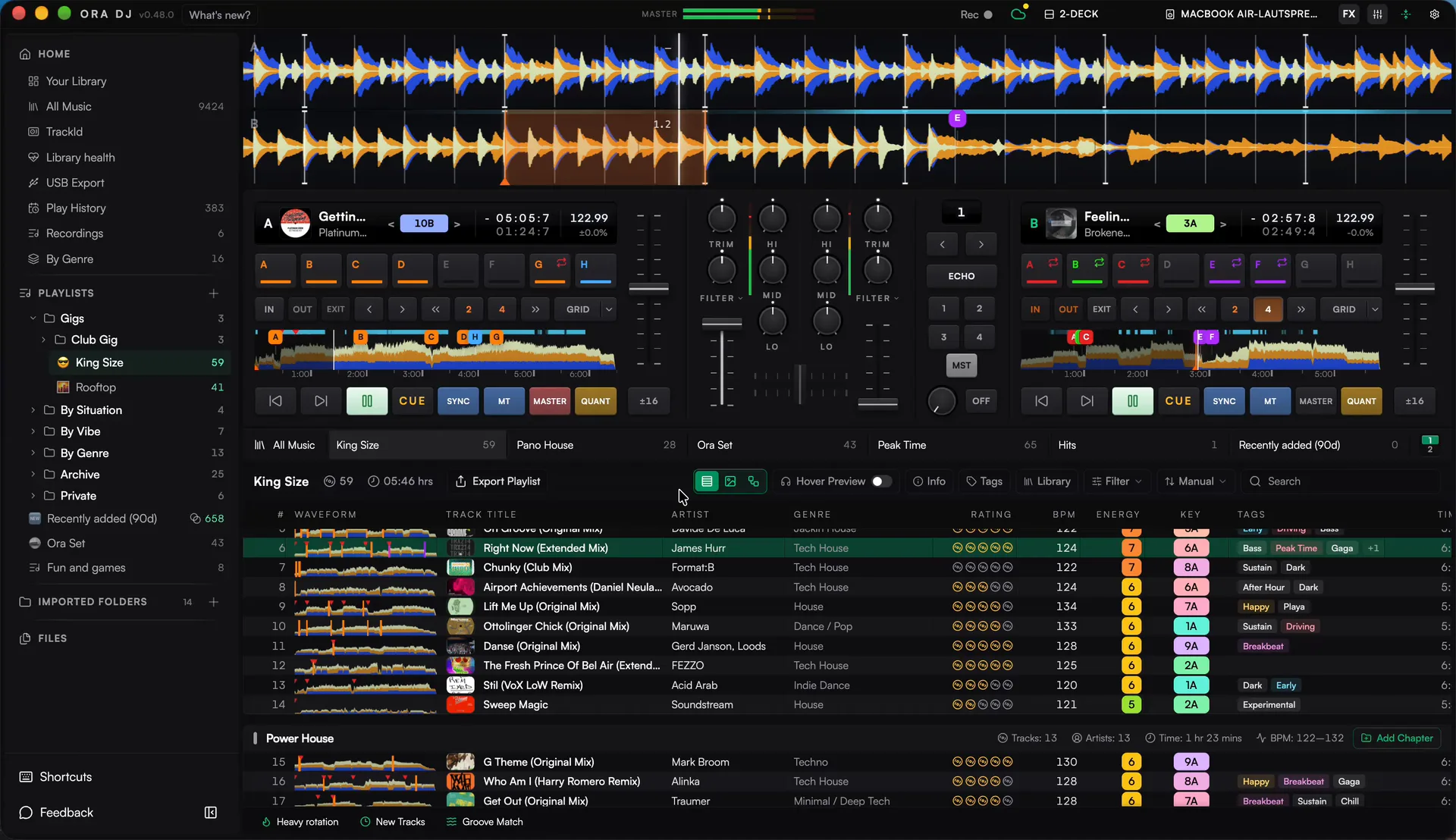1456x840 pixels.
Task: Open the Tags panel button
Action: tap(984, 481)
